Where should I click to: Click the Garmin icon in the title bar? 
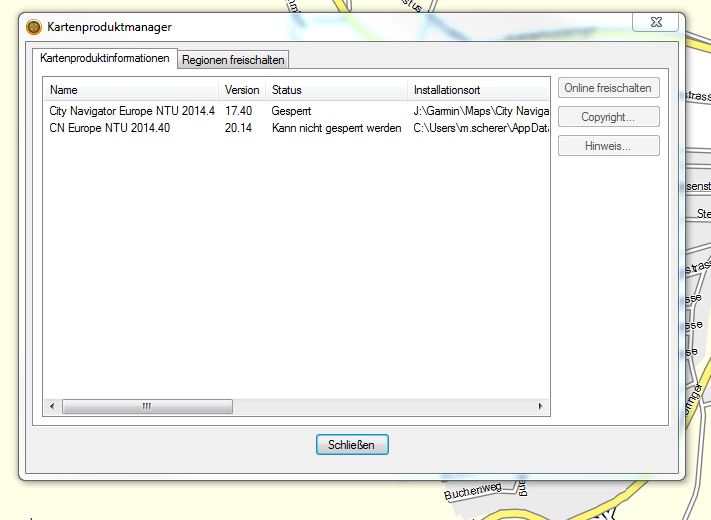(34, 27)
